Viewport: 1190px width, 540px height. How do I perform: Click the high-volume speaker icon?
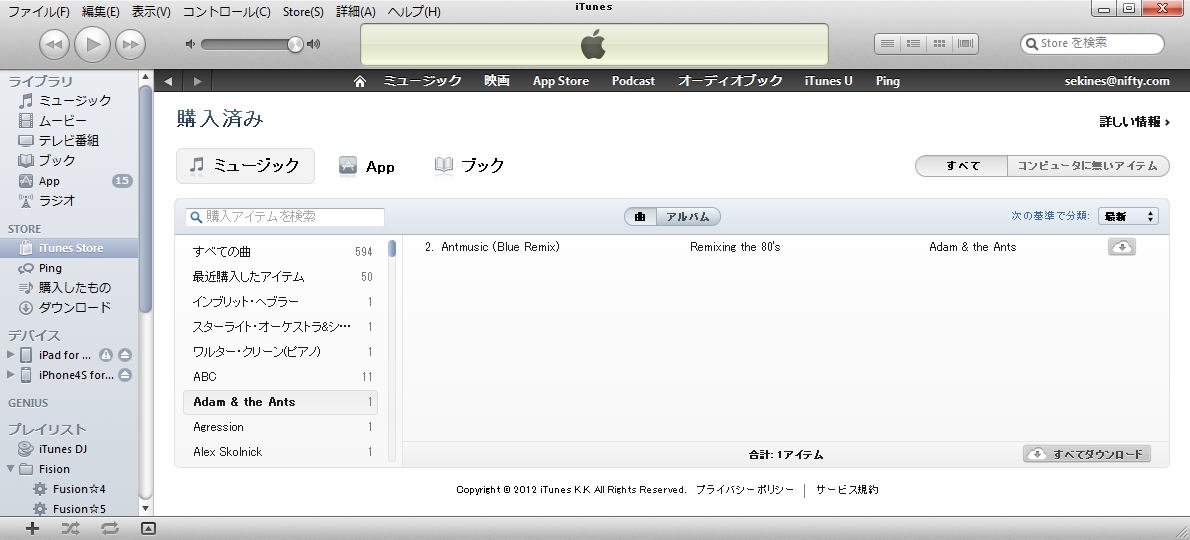pyautogui.click(x=313, y=44)
